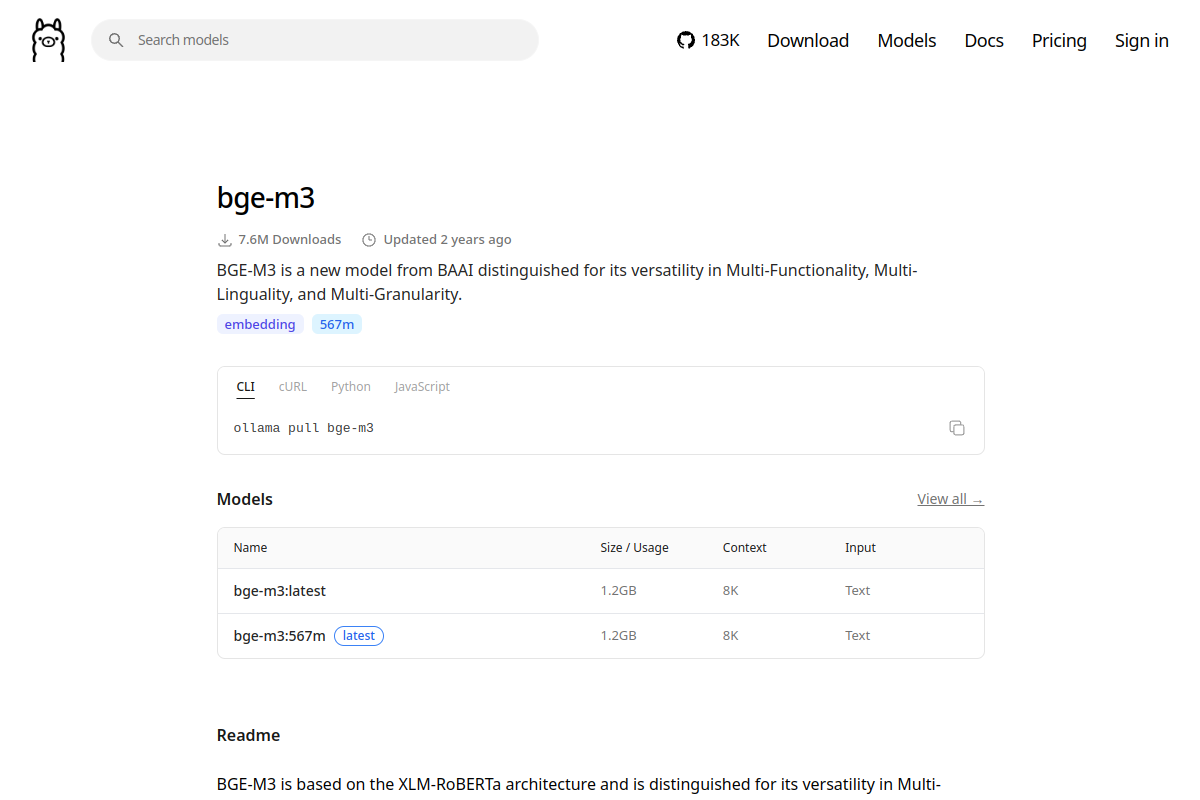
Task: Click the 567m size tag
Action: coord(337,324)
